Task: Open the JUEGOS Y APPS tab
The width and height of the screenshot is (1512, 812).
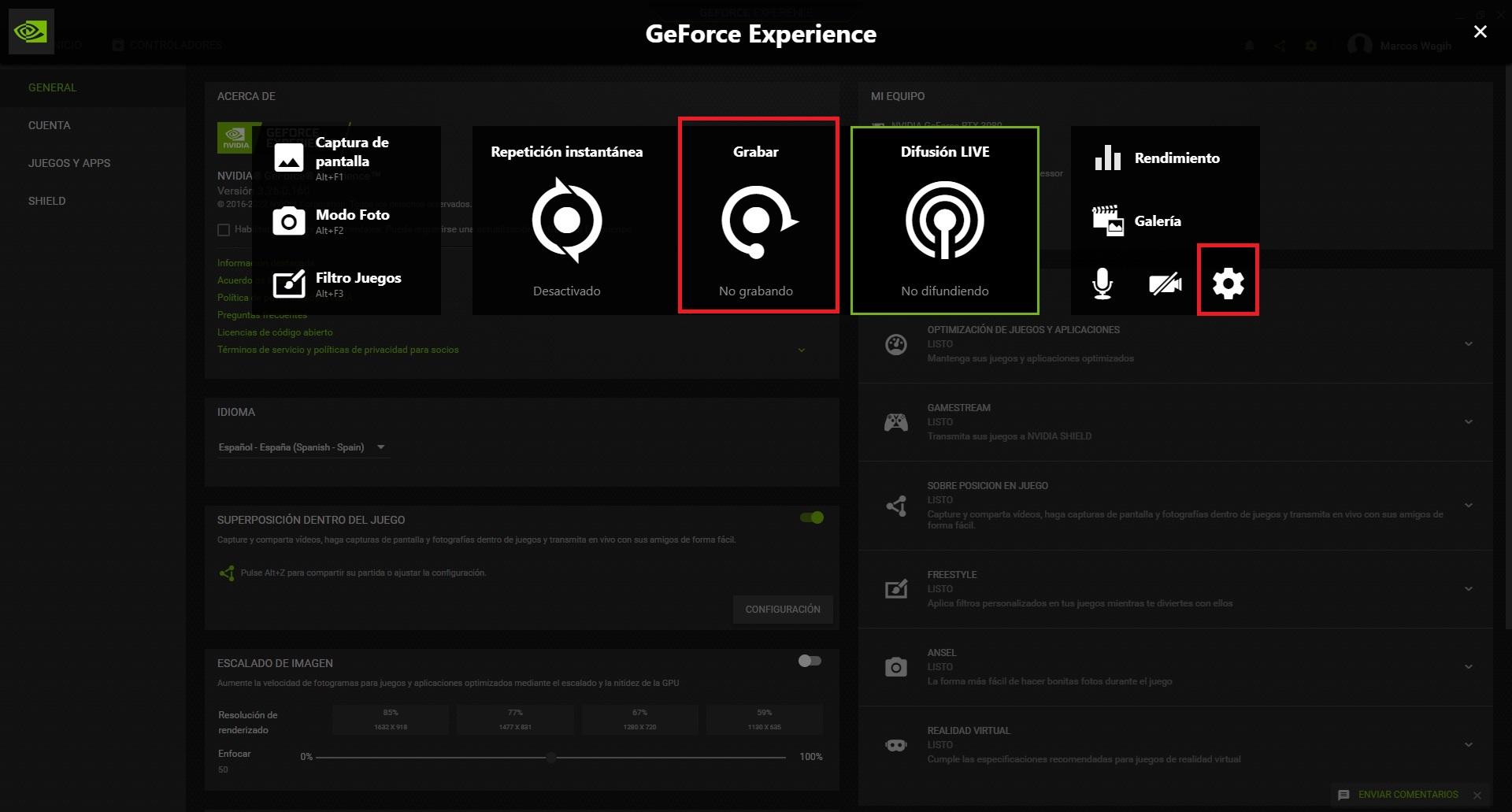Action: click(69, 163)
